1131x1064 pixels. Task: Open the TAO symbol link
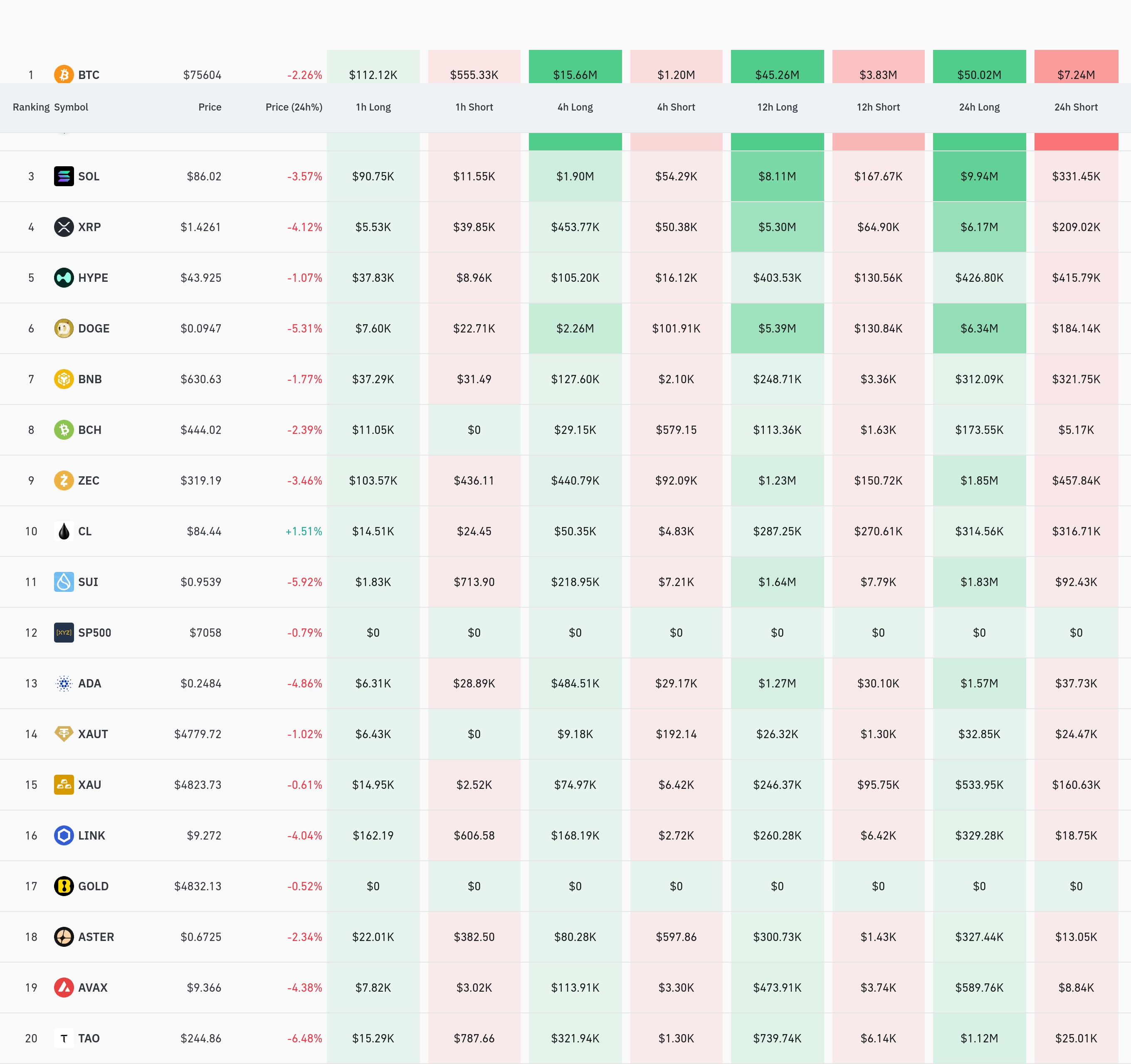click(x=89, y=1038)
